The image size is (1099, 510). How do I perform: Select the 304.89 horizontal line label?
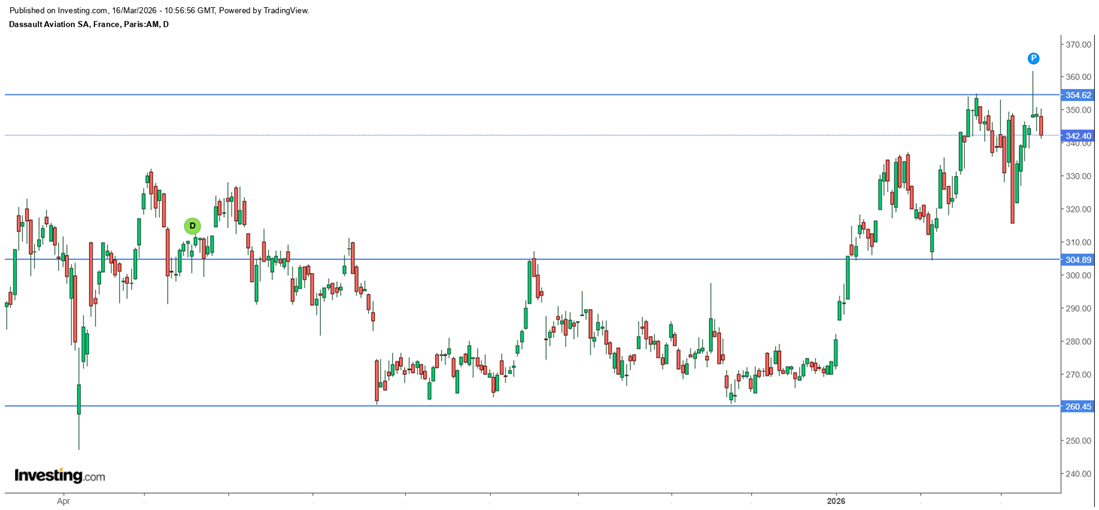tap(1078, 259)
